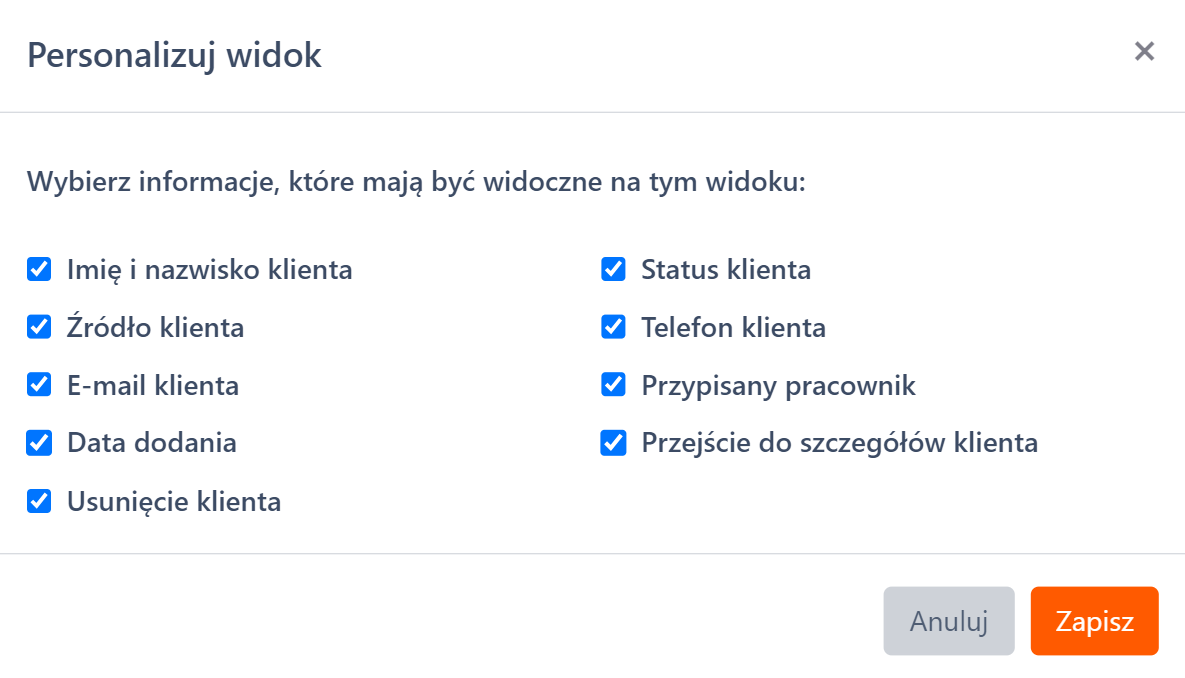The width and height of the screenshot is (1185, 678).
Task: Toggle the 'Telefon klienta' checkbox box
Action: 613,327
